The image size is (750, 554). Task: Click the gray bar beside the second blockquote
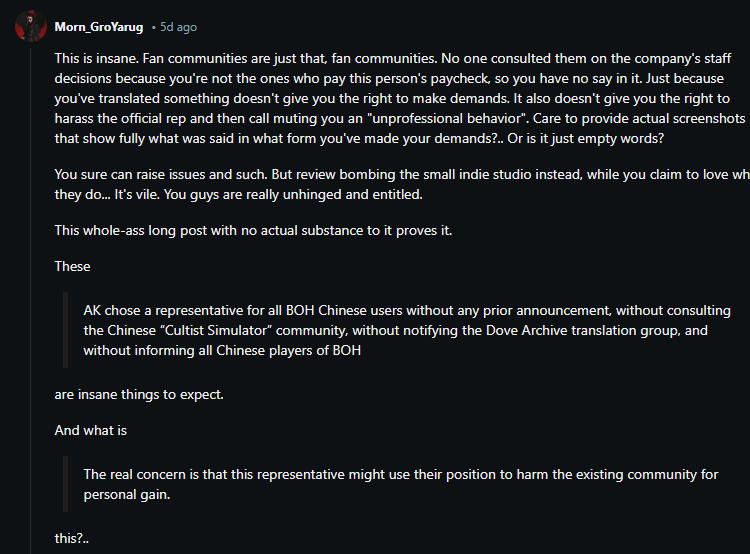click(66, 484)
